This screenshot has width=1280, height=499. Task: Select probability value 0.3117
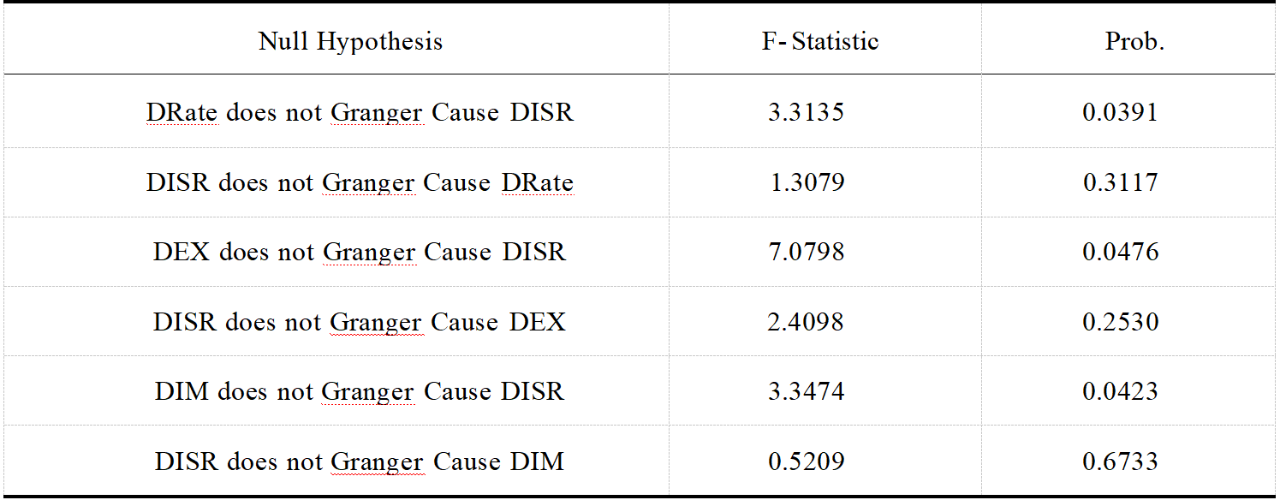coord(1120,182)
